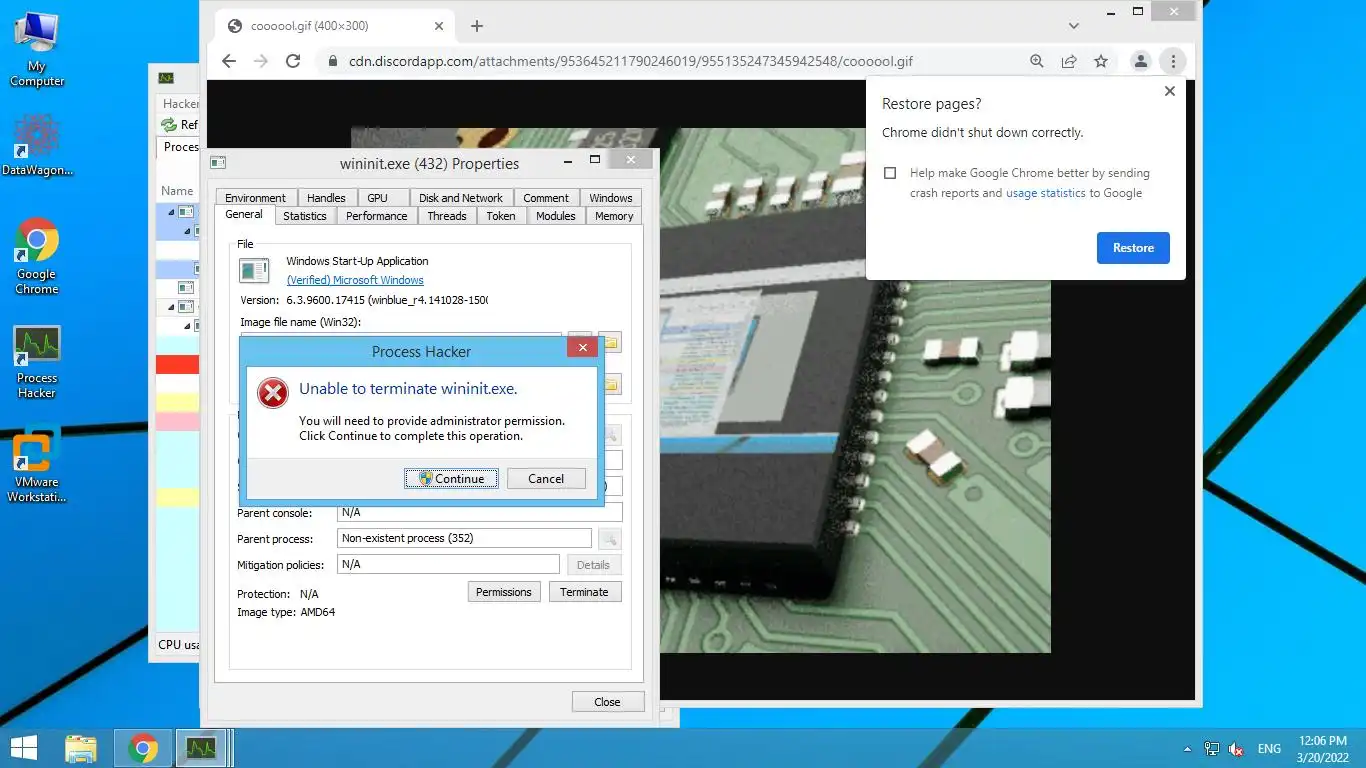
Task: Inspect parent process via magnifier icon
Action: [x=609, y=539]
